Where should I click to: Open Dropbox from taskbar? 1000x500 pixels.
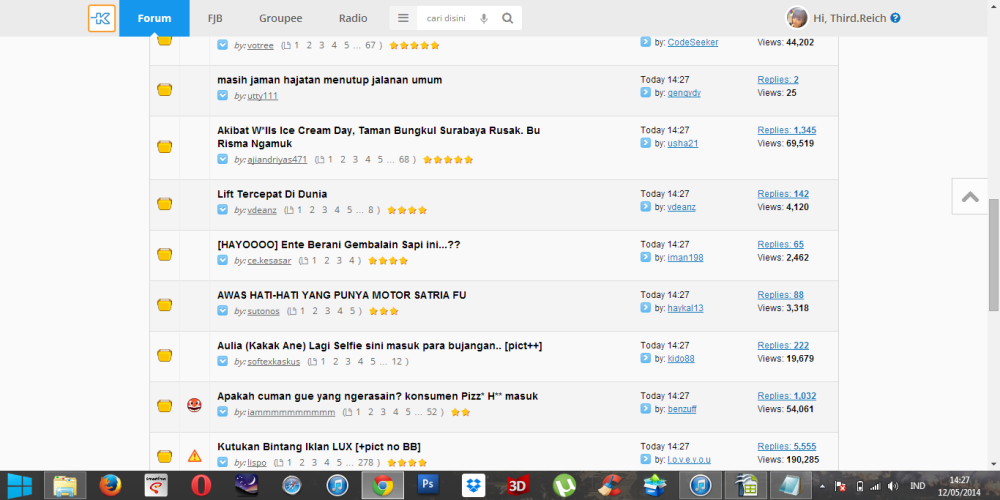click(473, 486)
